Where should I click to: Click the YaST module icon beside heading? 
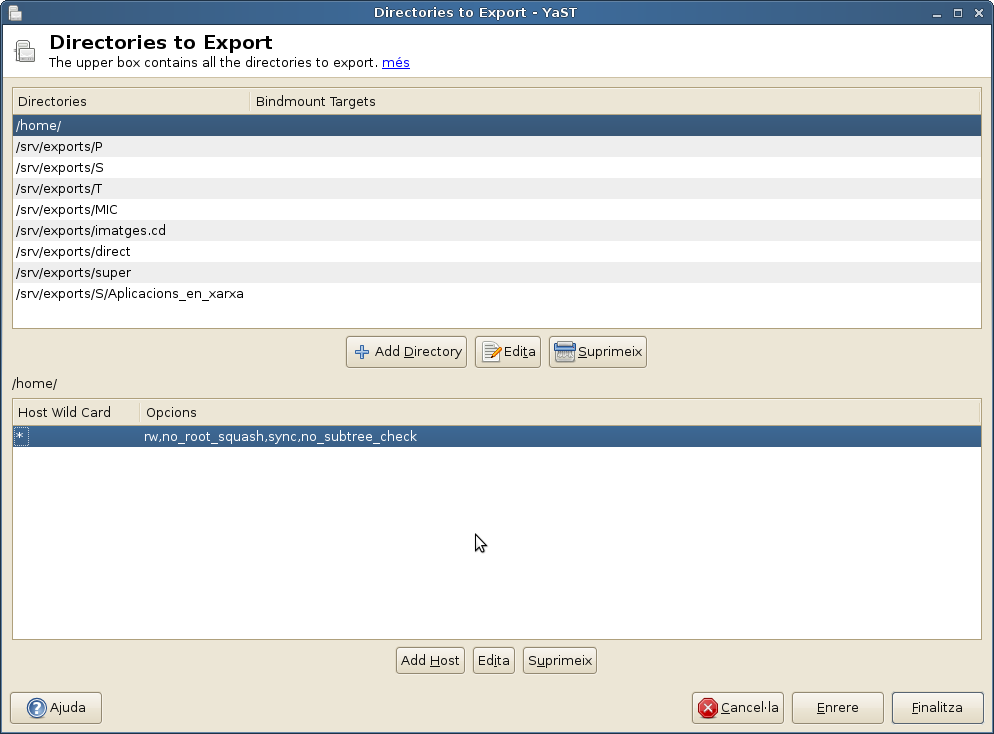coord(28,52)
